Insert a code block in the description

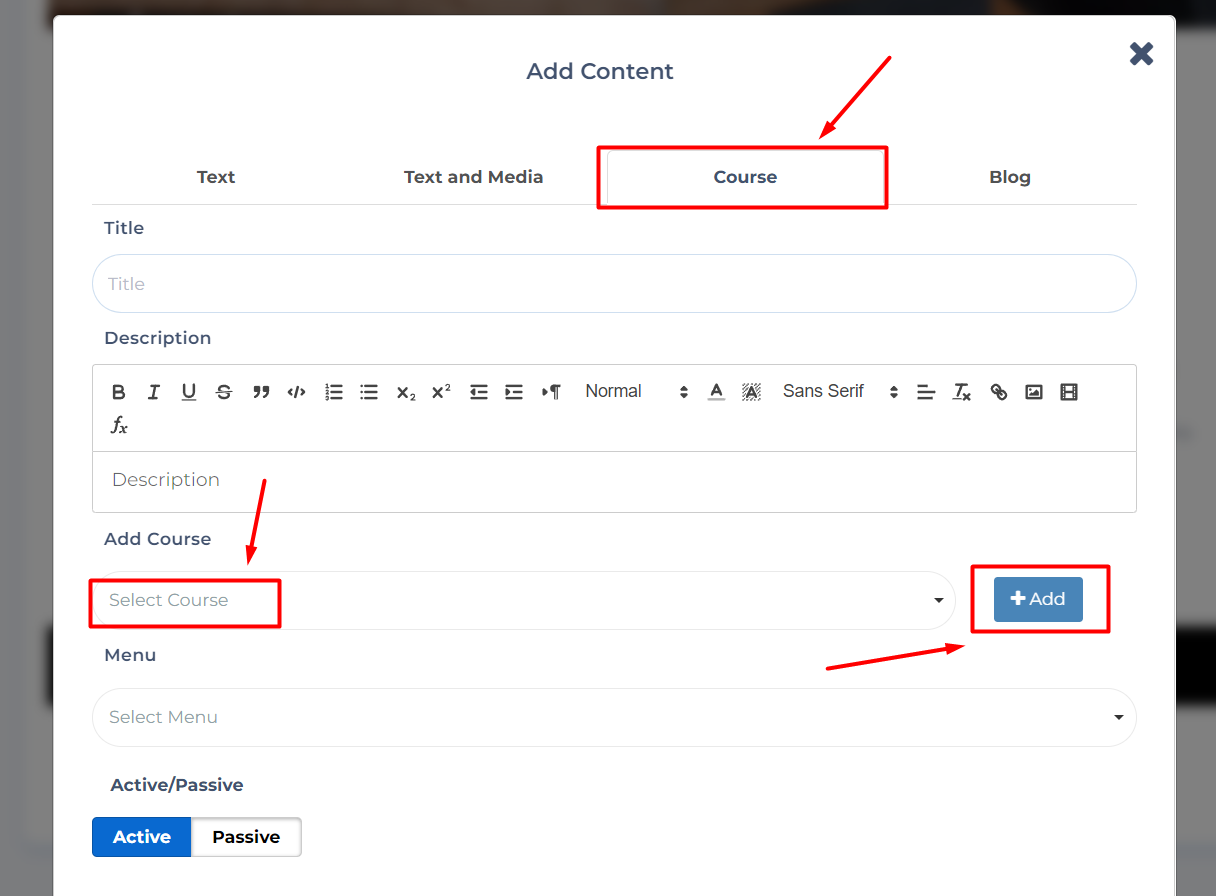click(x=296, y=392)
